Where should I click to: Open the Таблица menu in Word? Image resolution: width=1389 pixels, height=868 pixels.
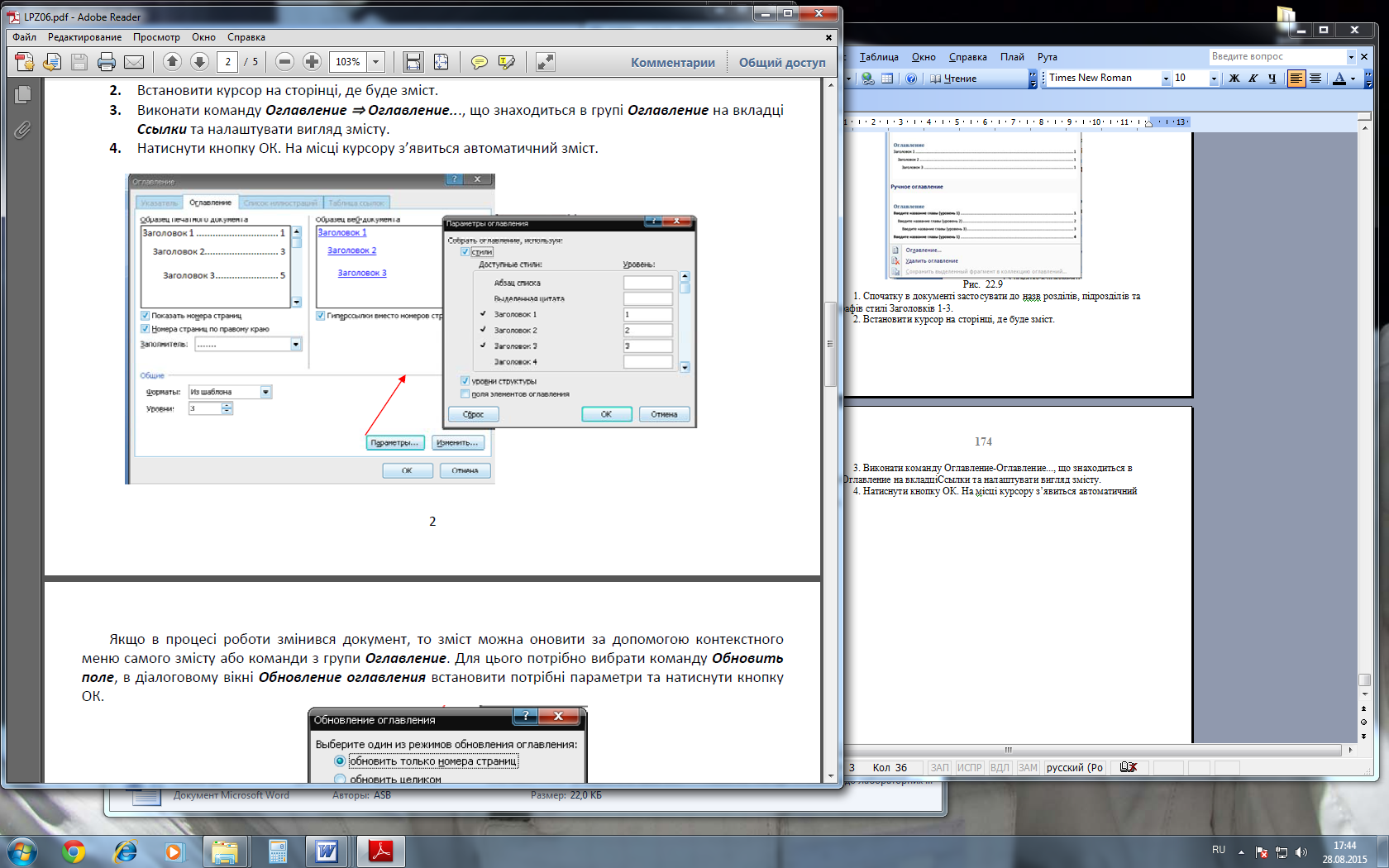point(879,57)
